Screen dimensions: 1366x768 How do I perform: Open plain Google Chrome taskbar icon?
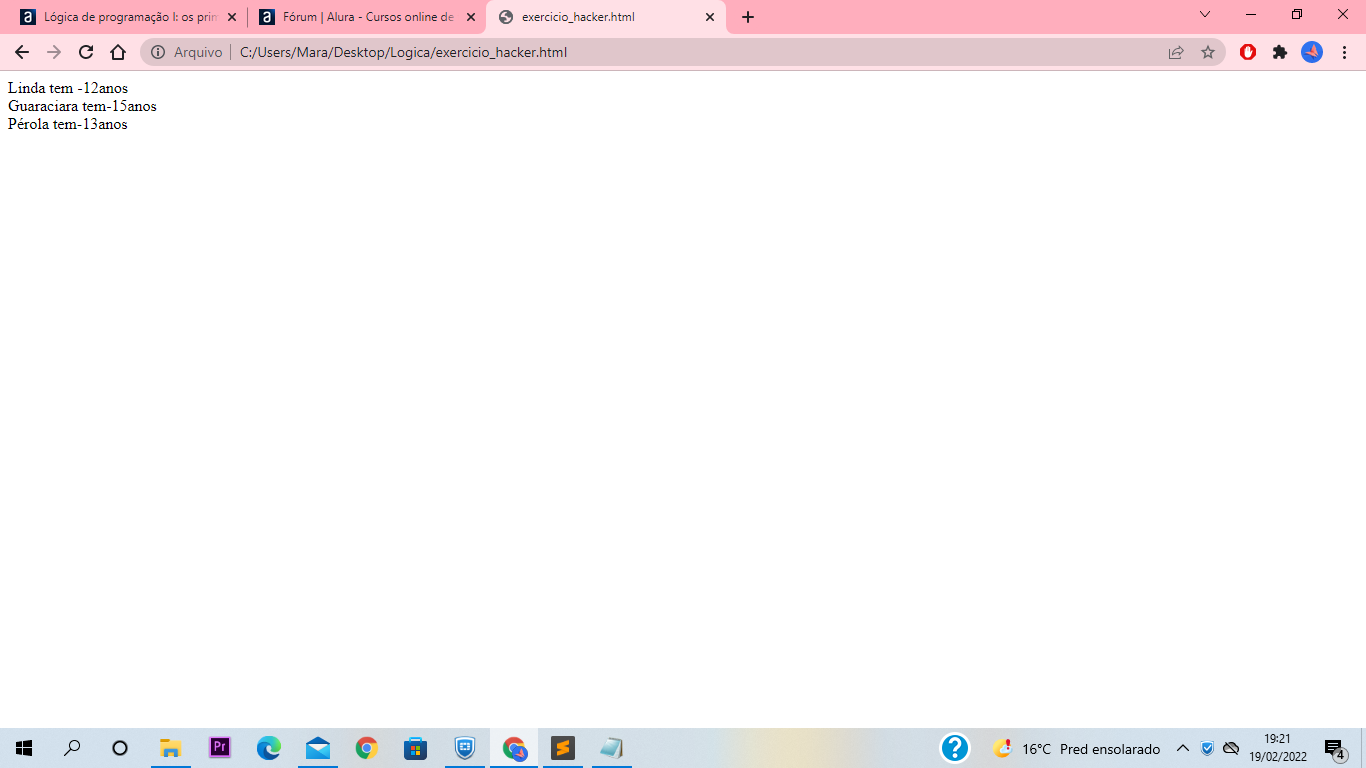click(367, 748)
